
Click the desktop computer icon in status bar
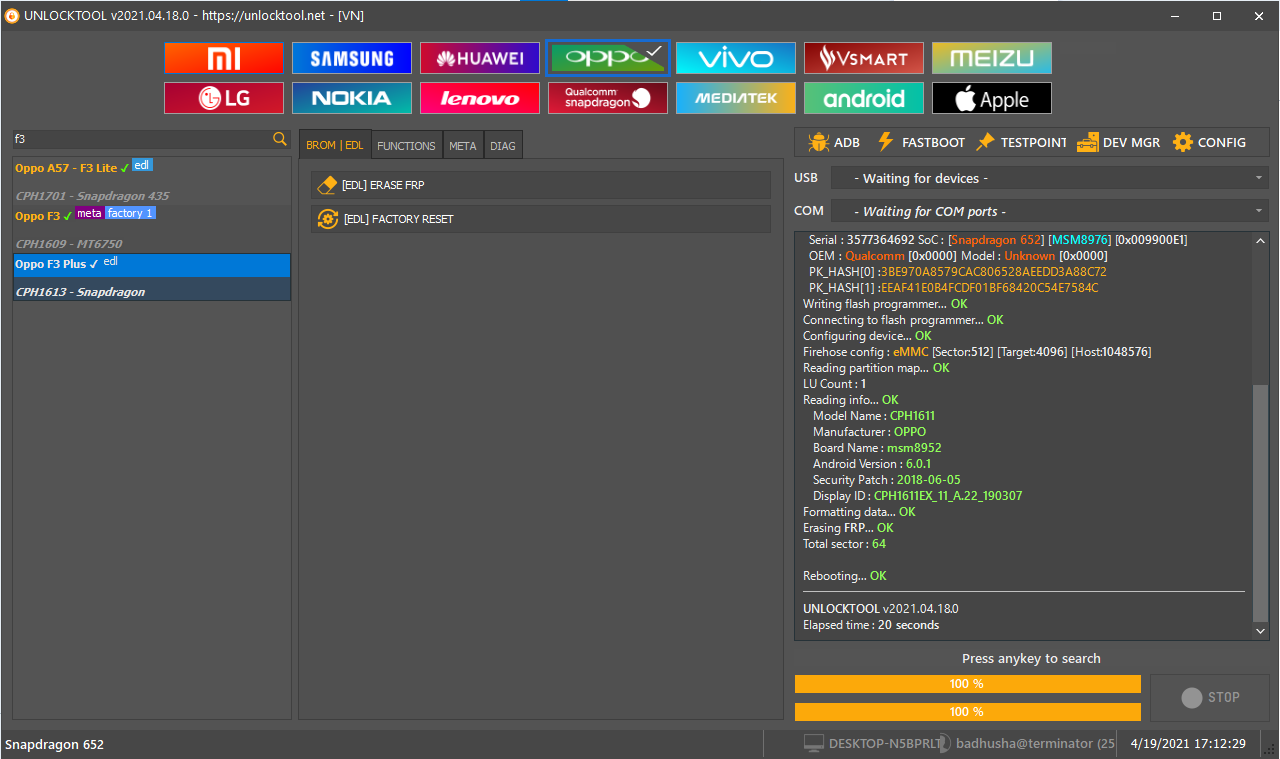pos(814,744)
